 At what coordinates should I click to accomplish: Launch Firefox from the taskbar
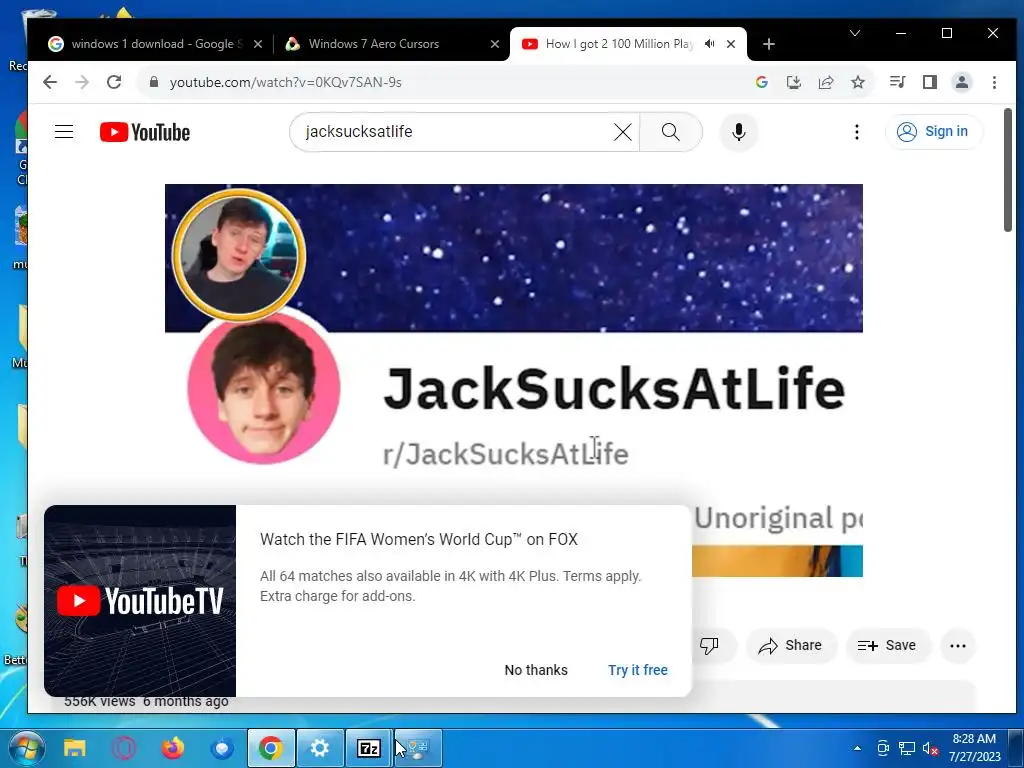point(173,748)
